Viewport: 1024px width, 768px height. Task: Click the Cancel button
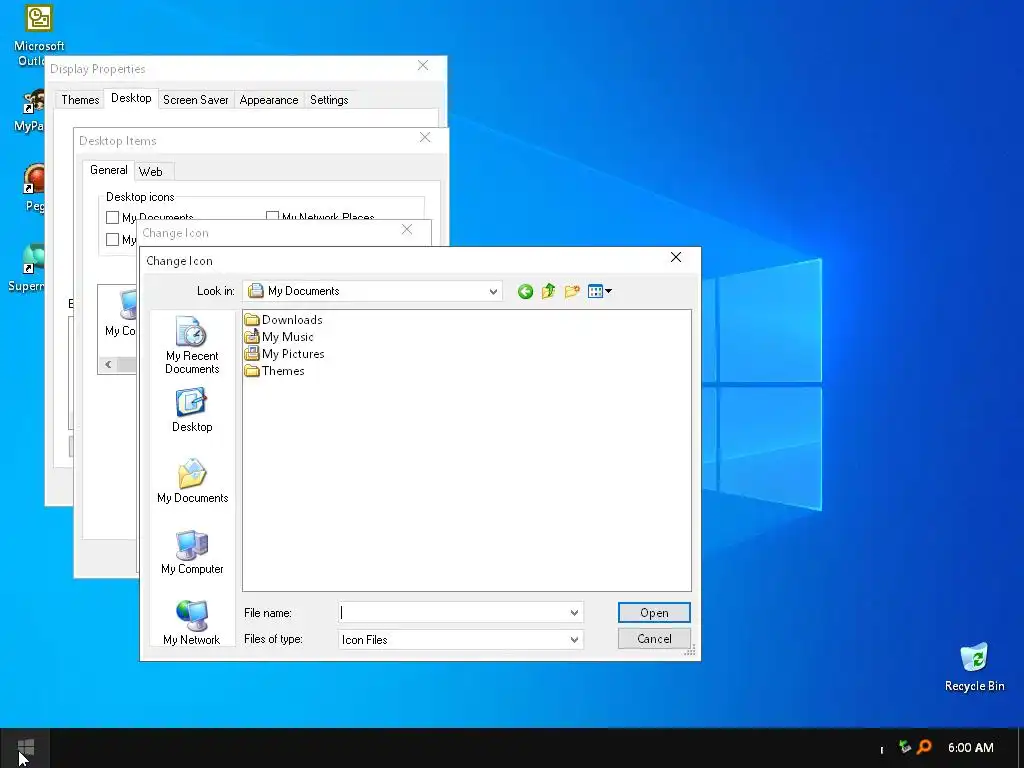[654, 639]
